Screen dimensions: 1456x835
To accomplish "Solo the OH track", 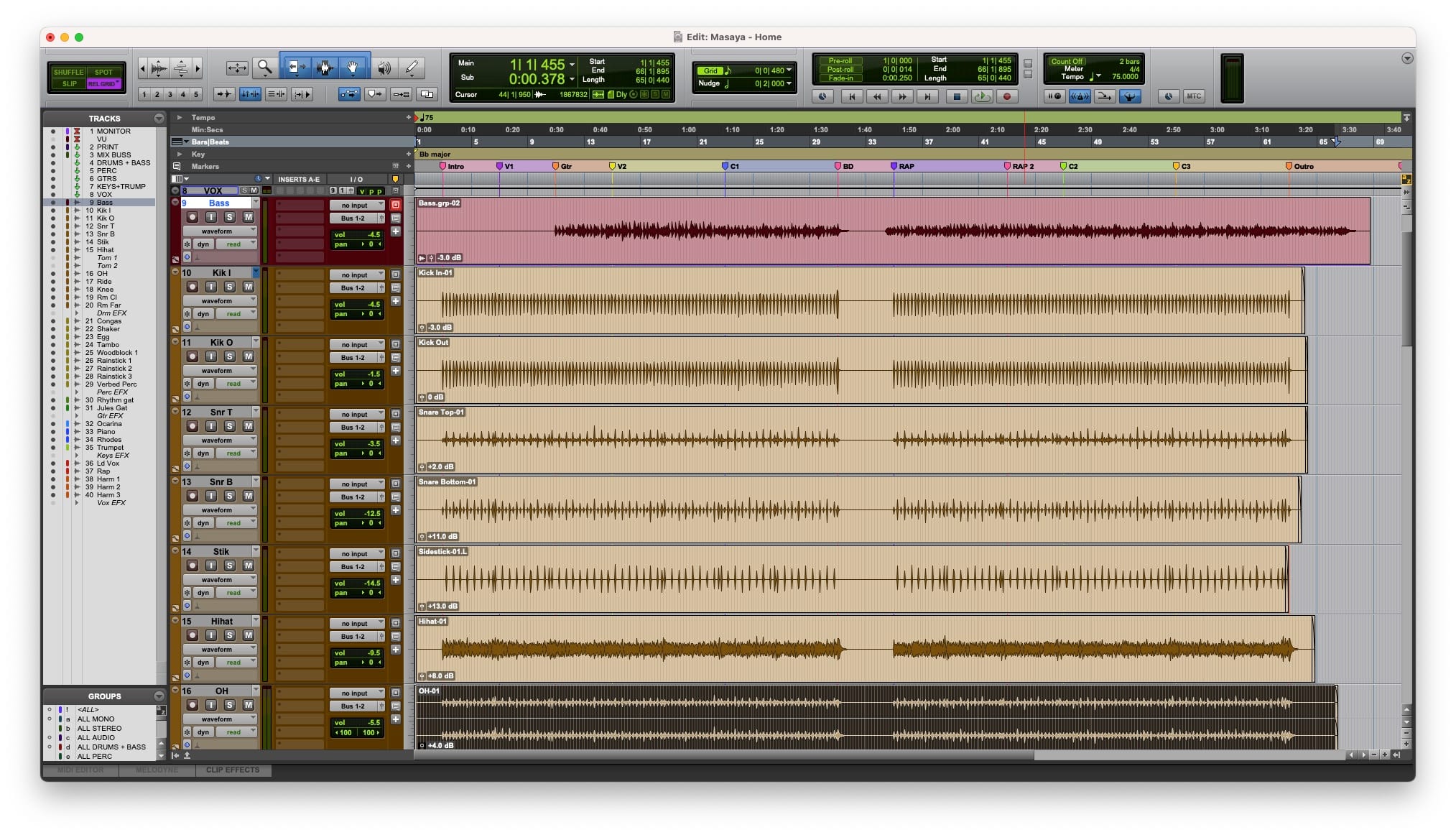I will coord(229,705).
